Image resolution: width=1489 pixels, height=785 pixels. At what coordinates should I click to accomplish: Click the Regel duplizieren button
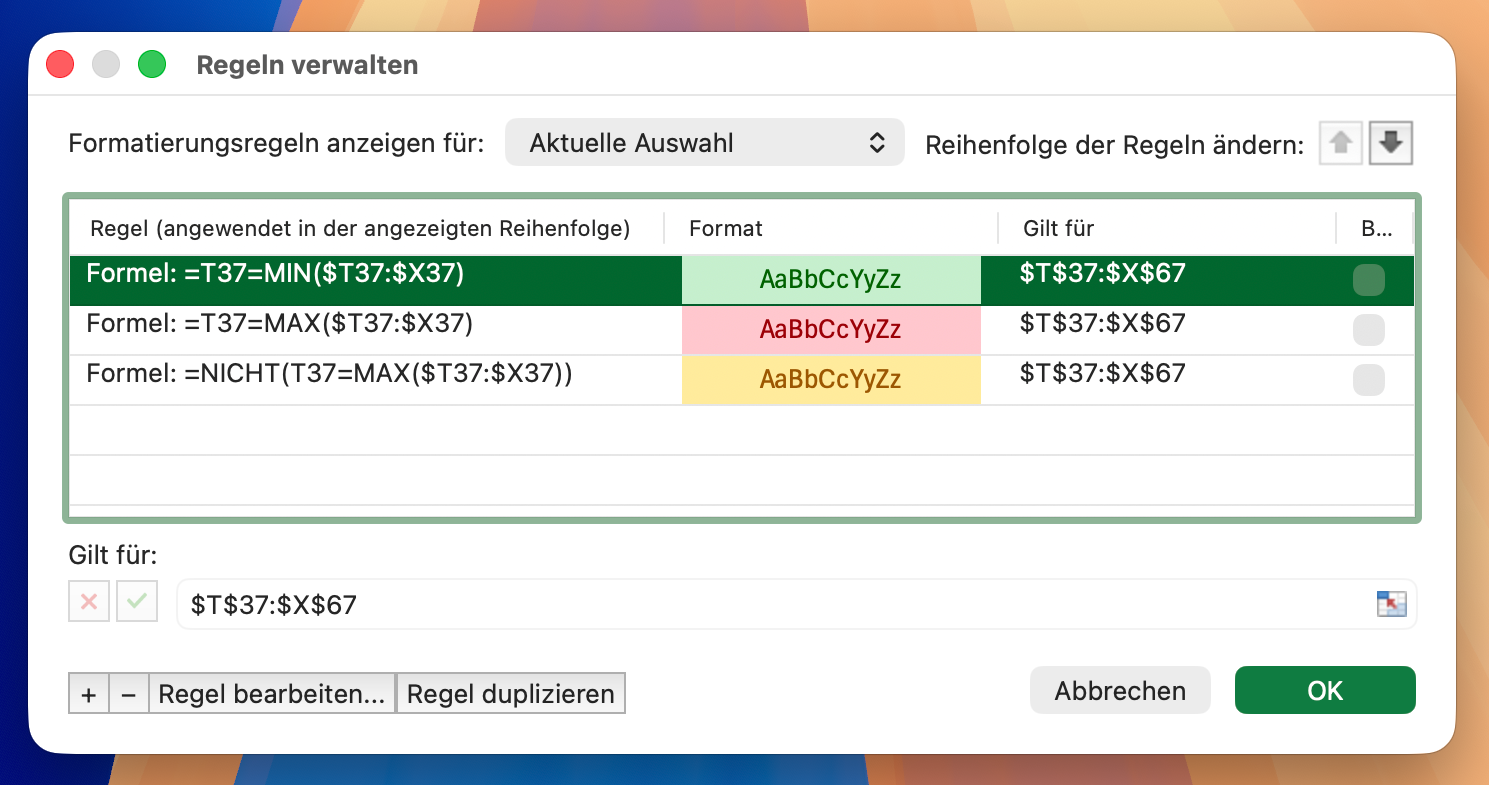tap(511, 693)
